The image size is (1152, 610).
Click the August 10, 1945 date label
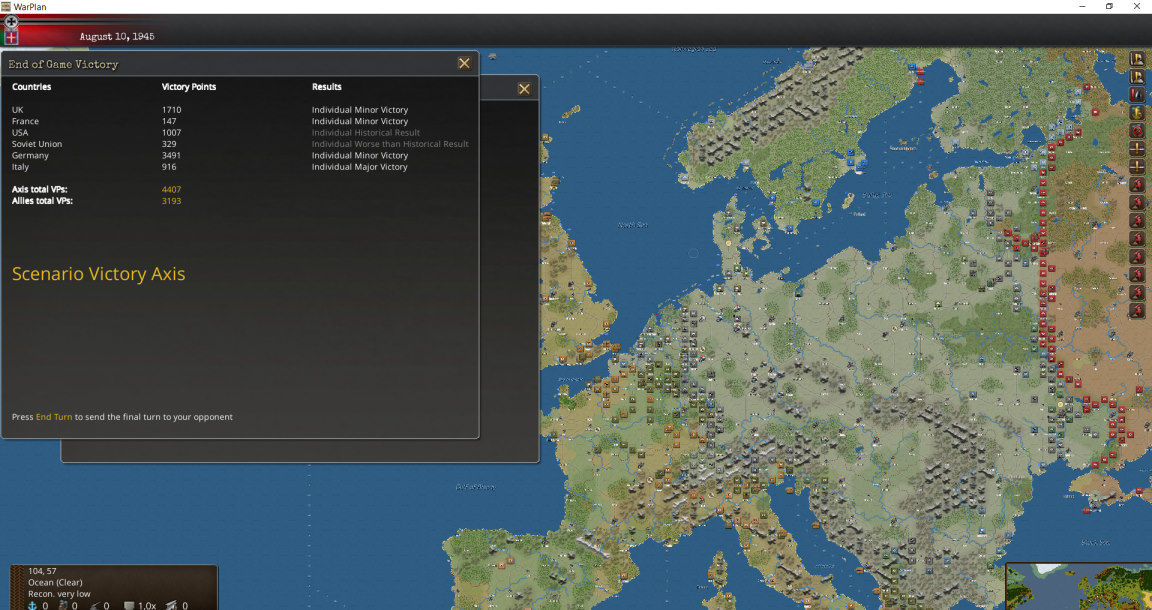pos(117,36)
